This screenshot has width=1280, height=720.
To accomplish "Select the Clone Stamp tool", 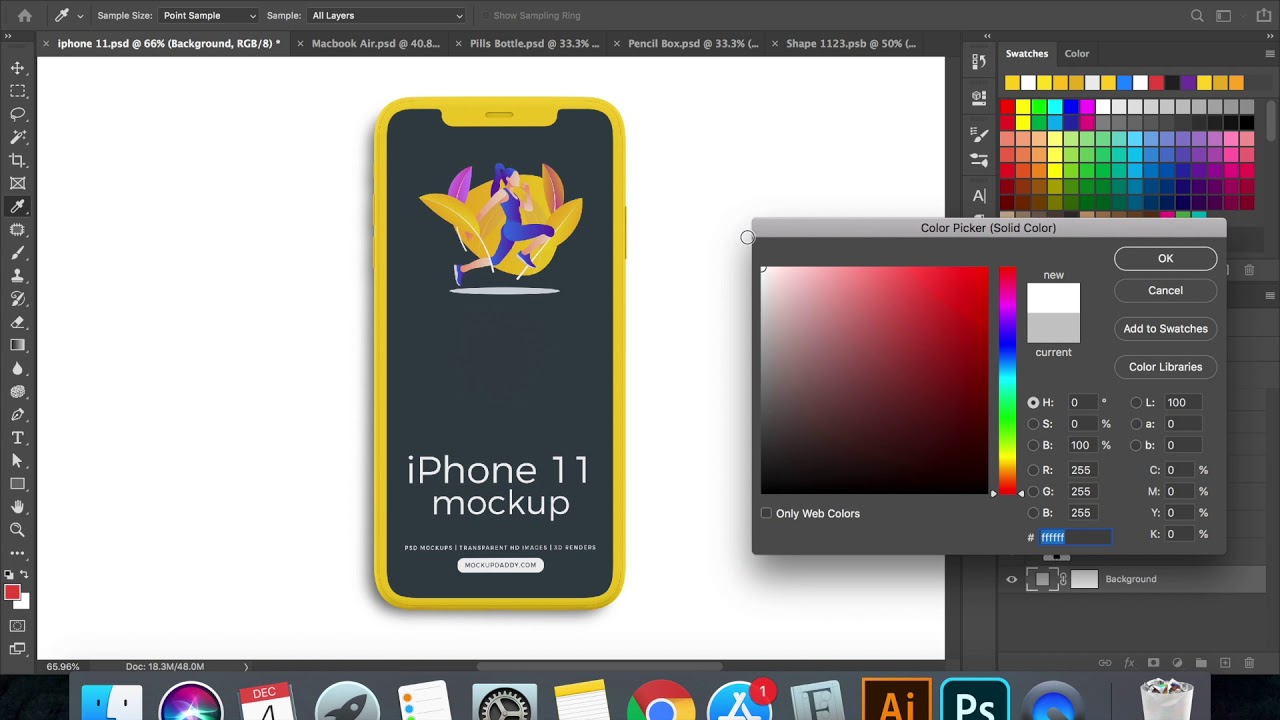I will click(x=17, y=276).
